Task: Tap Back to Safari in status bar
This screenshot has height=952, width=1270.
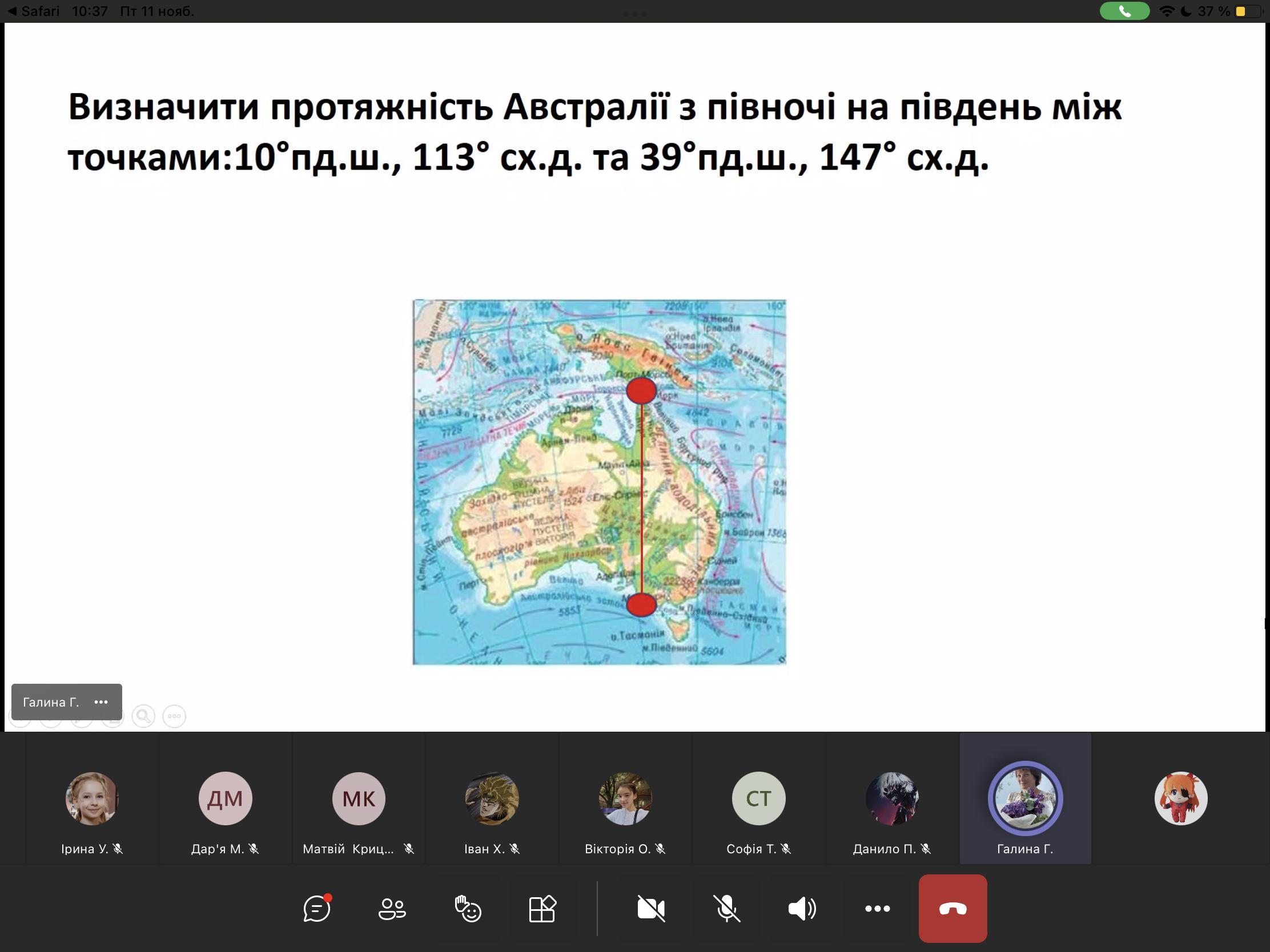Action: 34,11
